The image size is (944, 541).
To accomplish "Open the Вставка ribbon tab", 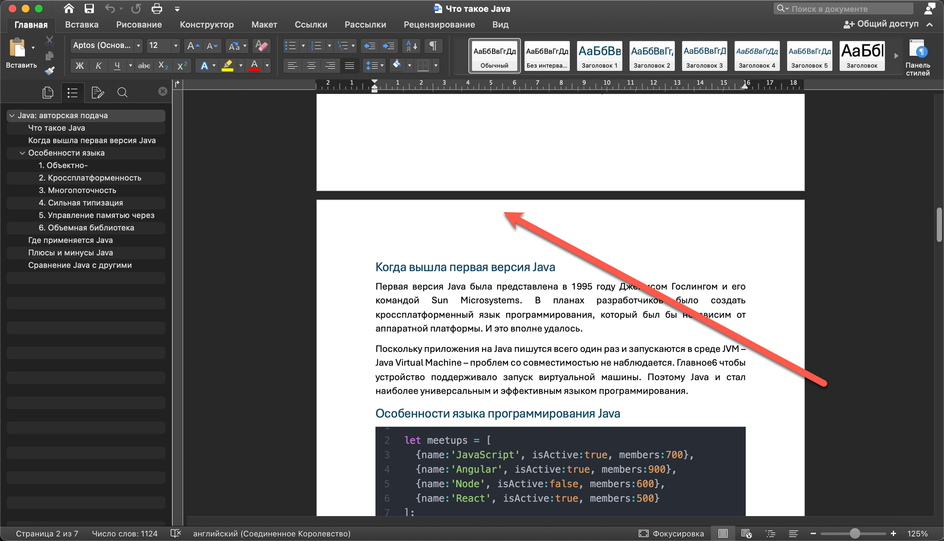I will point(82,25).
